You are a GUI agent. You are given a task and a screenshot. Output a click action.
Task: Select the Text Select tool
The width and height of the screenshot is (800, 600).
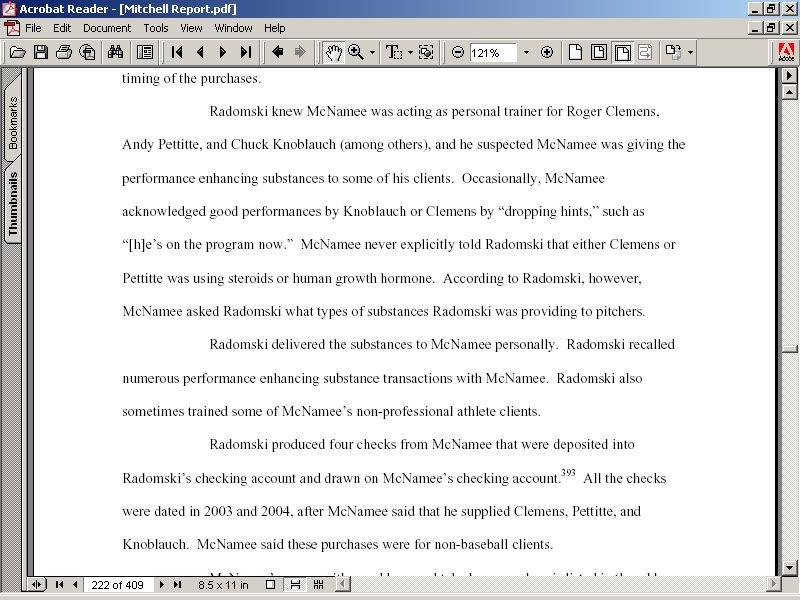click(393, 52)
